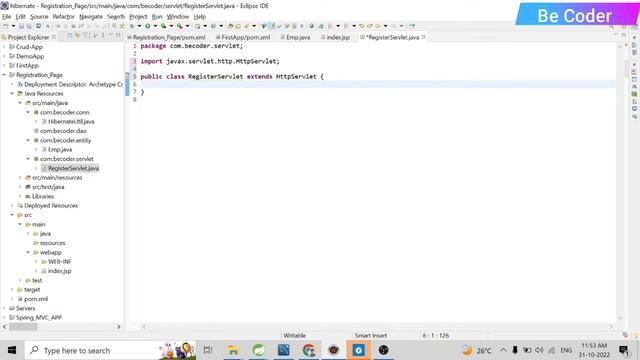Viewport: 640px width, 360px height.
Task: Click the Open Type toolbar icon
Action: coord(230,26)
